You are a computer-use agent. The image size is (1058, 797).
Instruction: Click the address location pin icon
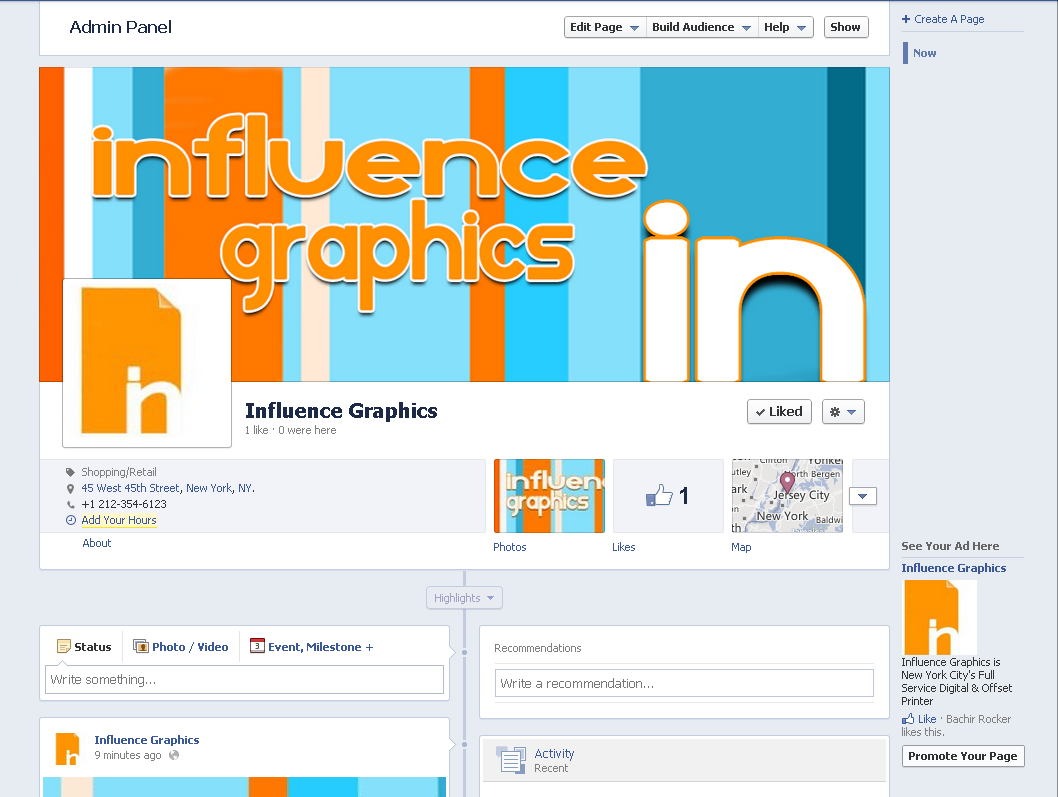pos(70,488)
